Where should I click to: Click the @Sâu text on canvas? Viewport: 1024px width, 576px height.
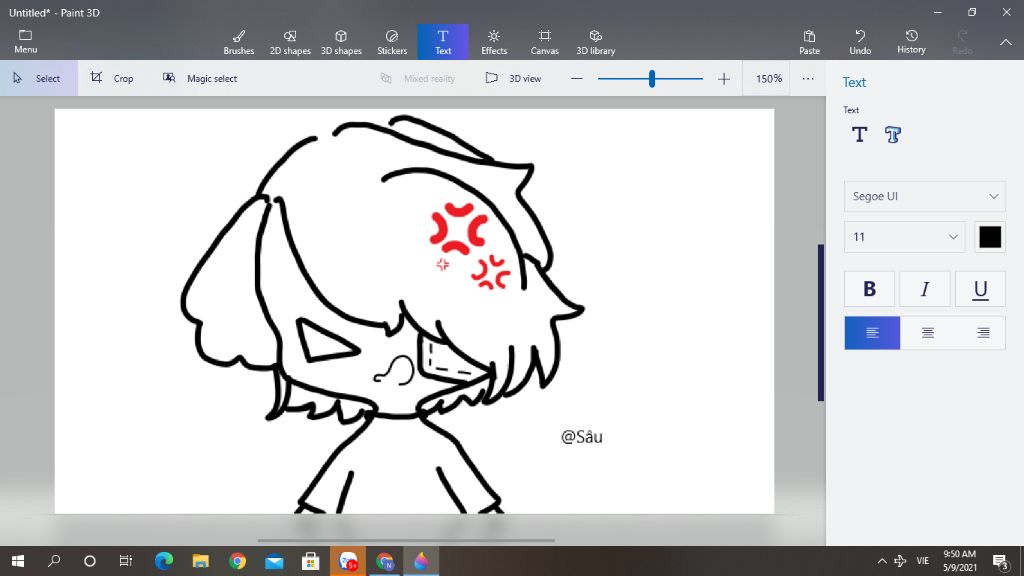[x=581, y=437]
